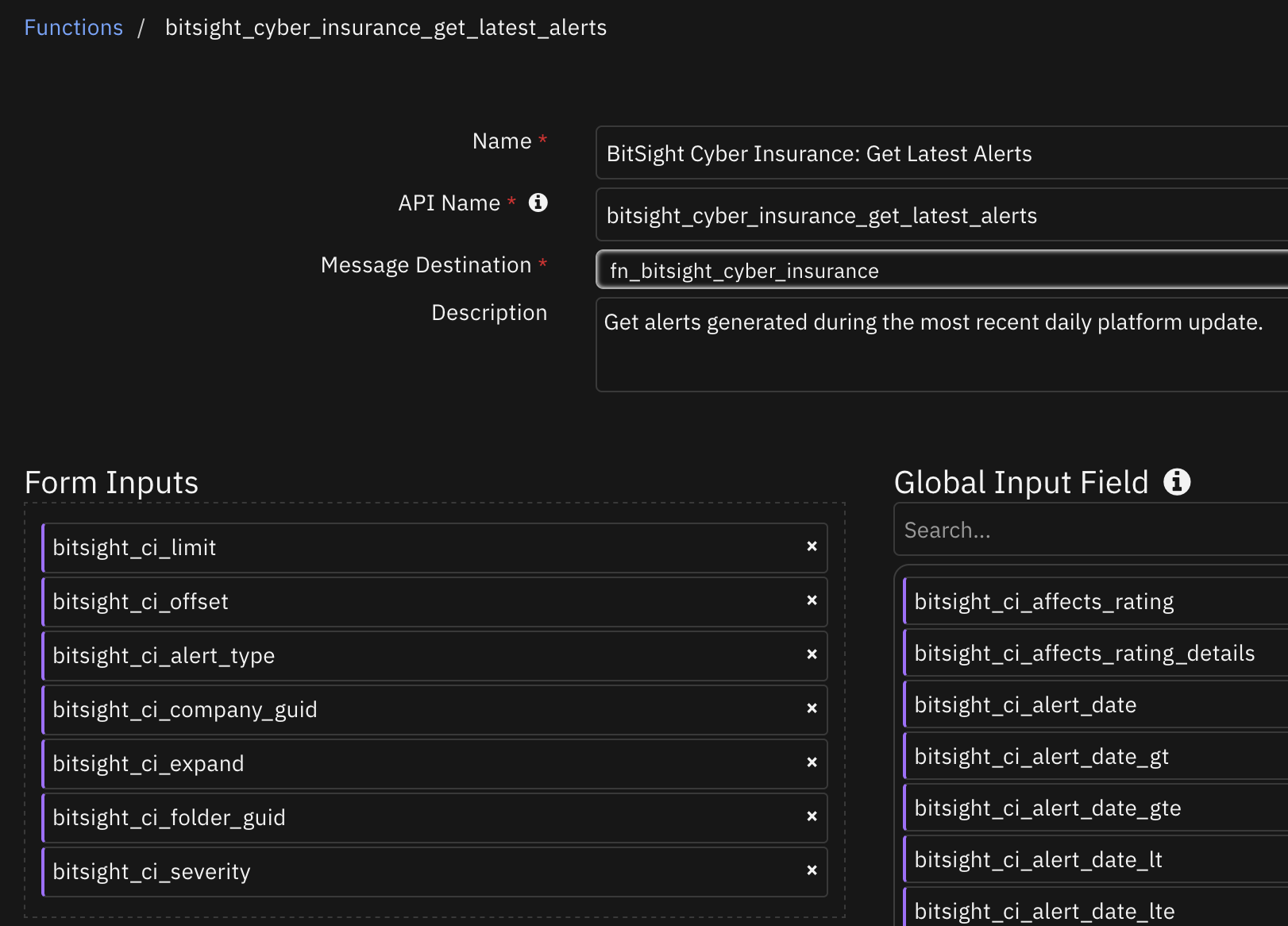Remove bitsight_ci_alert_type from form inputs
The width and height of the screenshot is (1288, 926).
point(812,654)
